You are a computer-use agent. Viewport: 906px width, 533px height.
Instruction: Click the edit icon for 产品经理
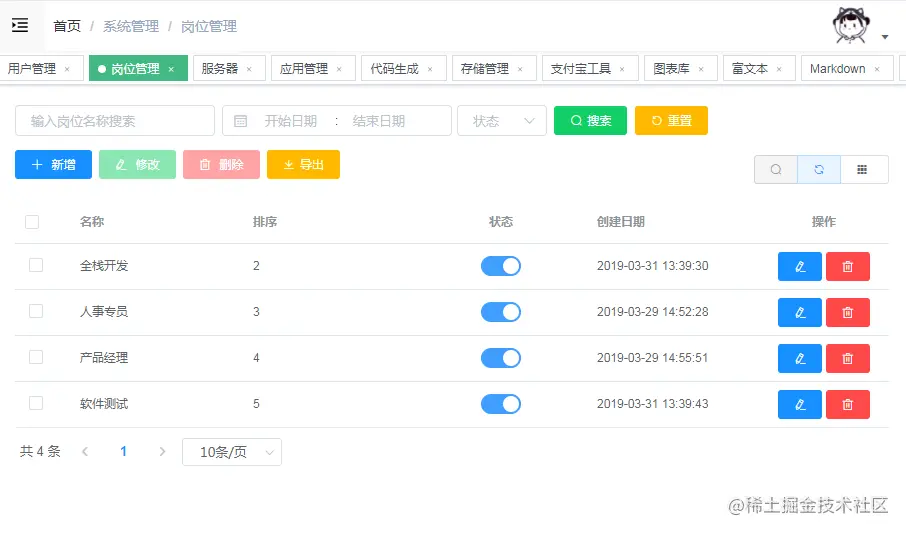click(800, 358)
